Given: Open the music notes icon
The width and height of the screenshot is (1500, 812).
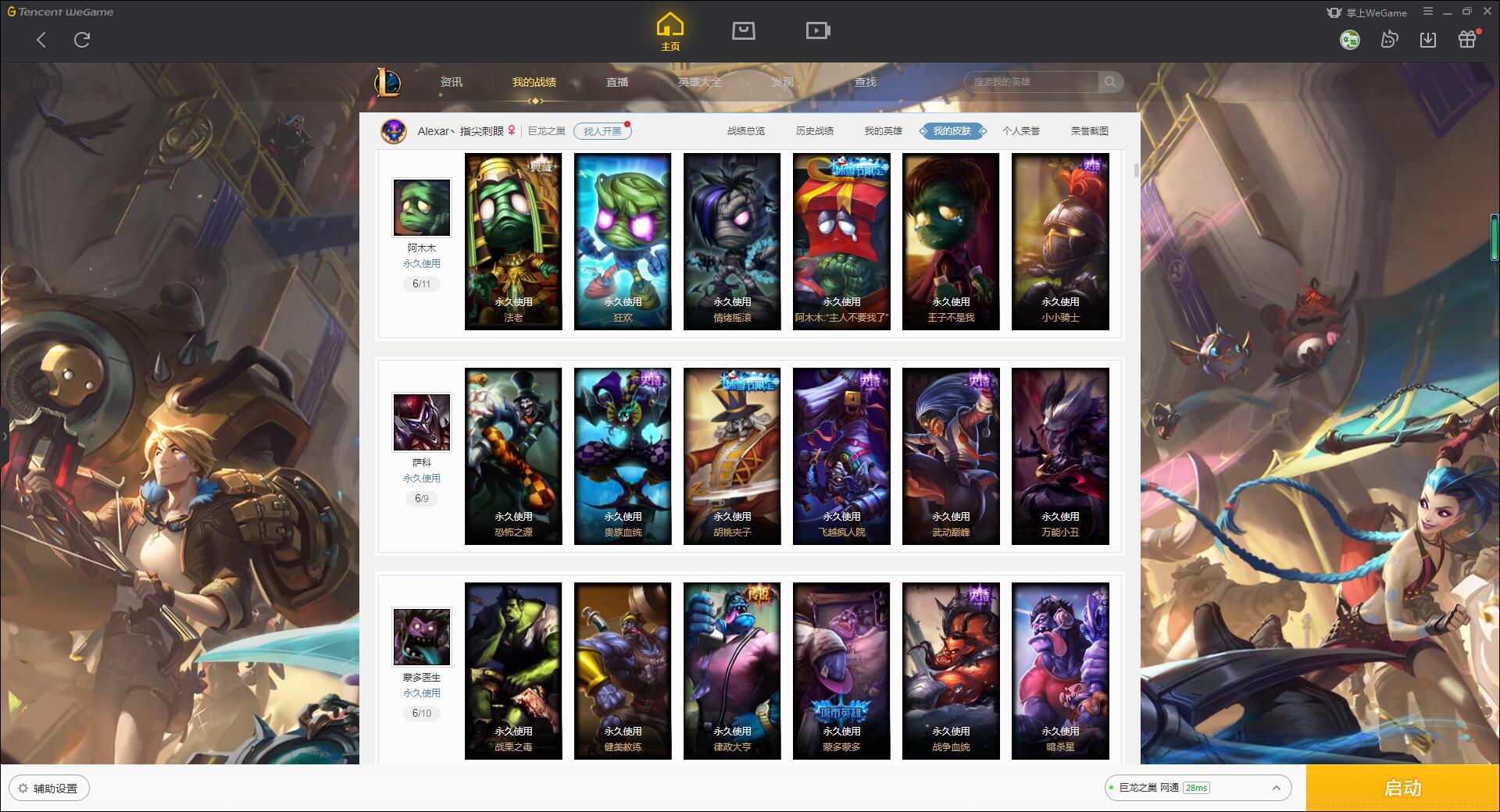Looking at the screenshot, I should (1389, 39).
